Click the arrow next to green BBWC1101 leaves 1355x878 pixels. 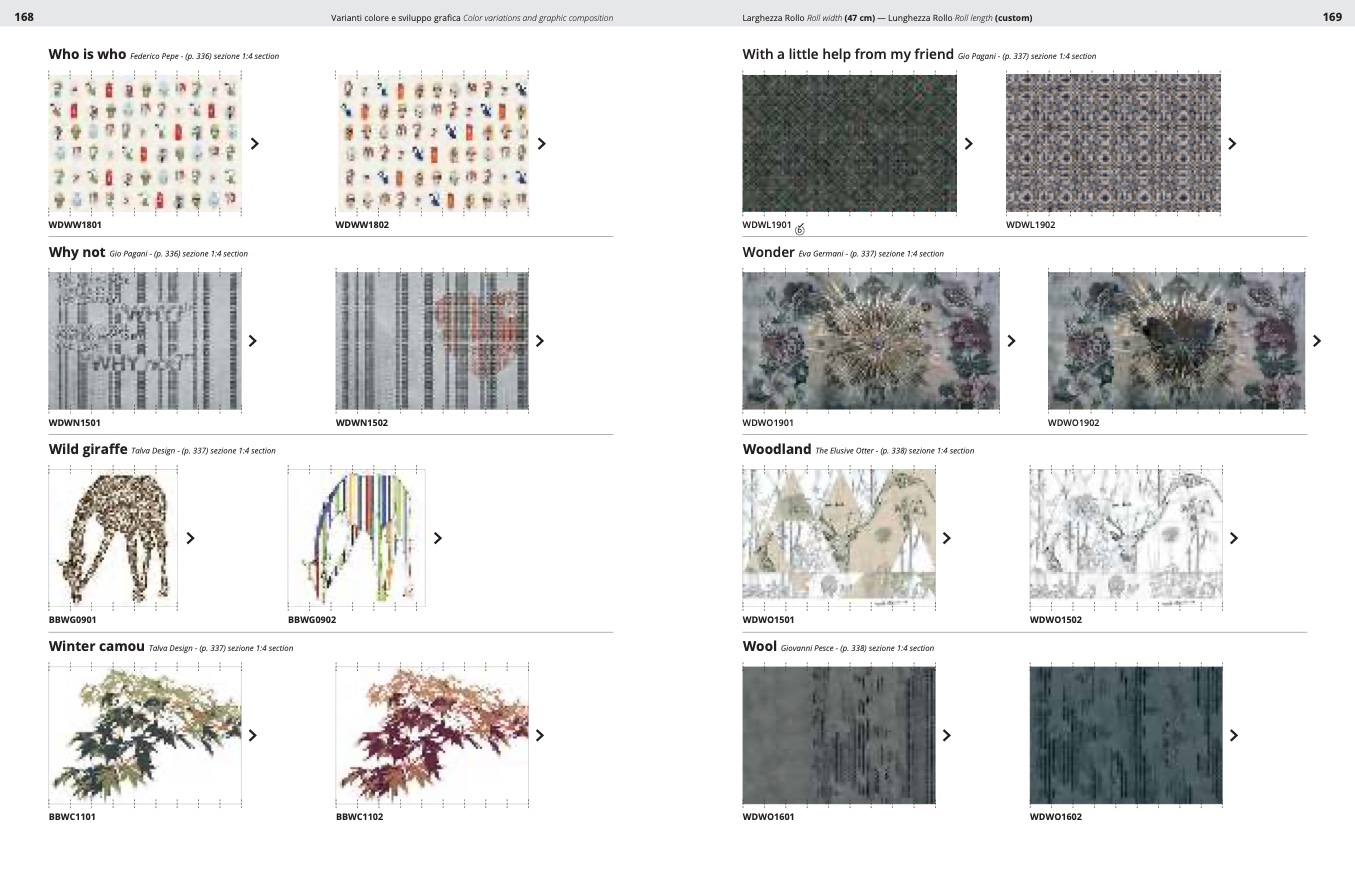pos(253,736)
